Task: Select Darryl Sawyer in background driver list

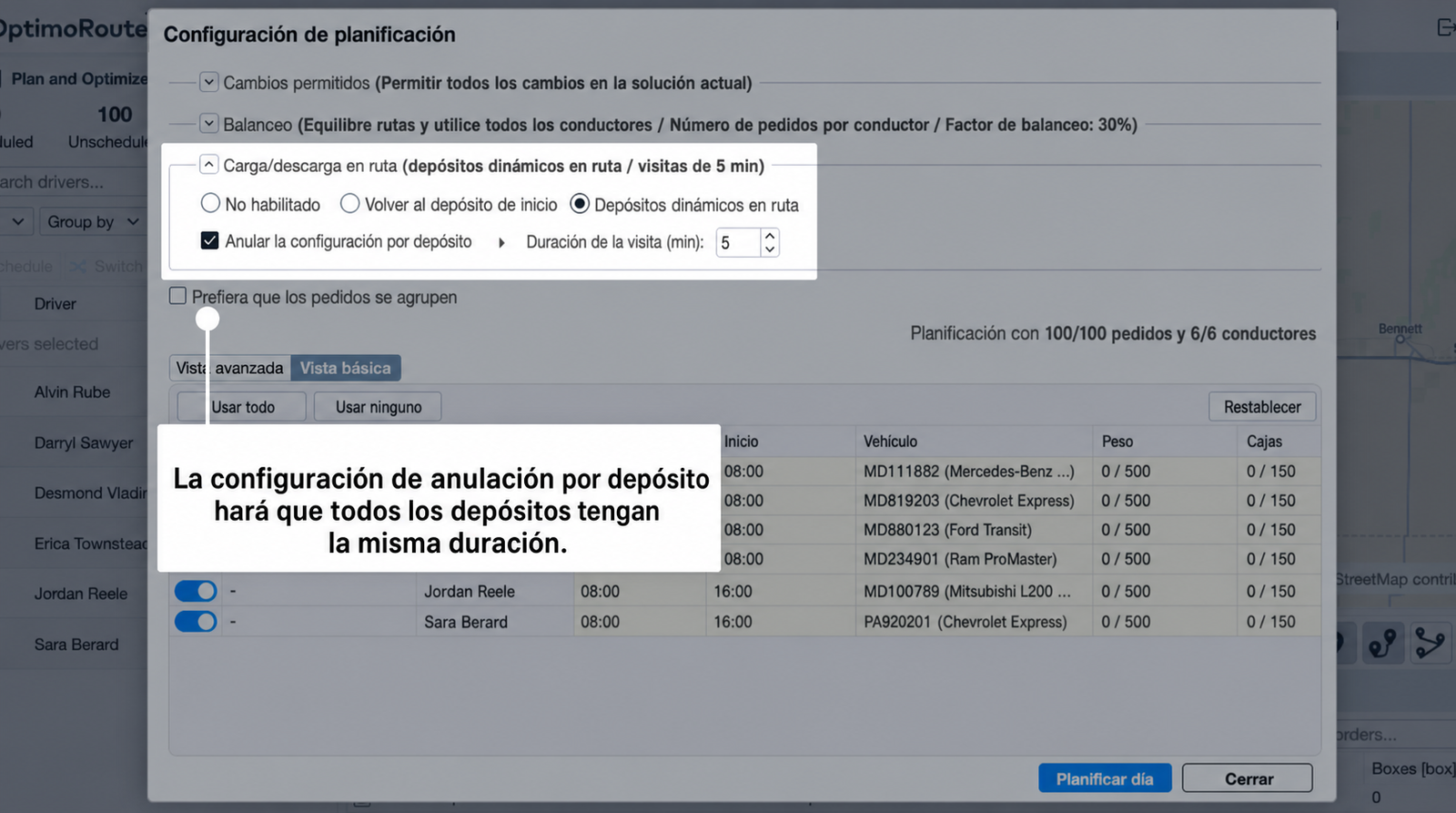Action: click(x=84, y=442)
